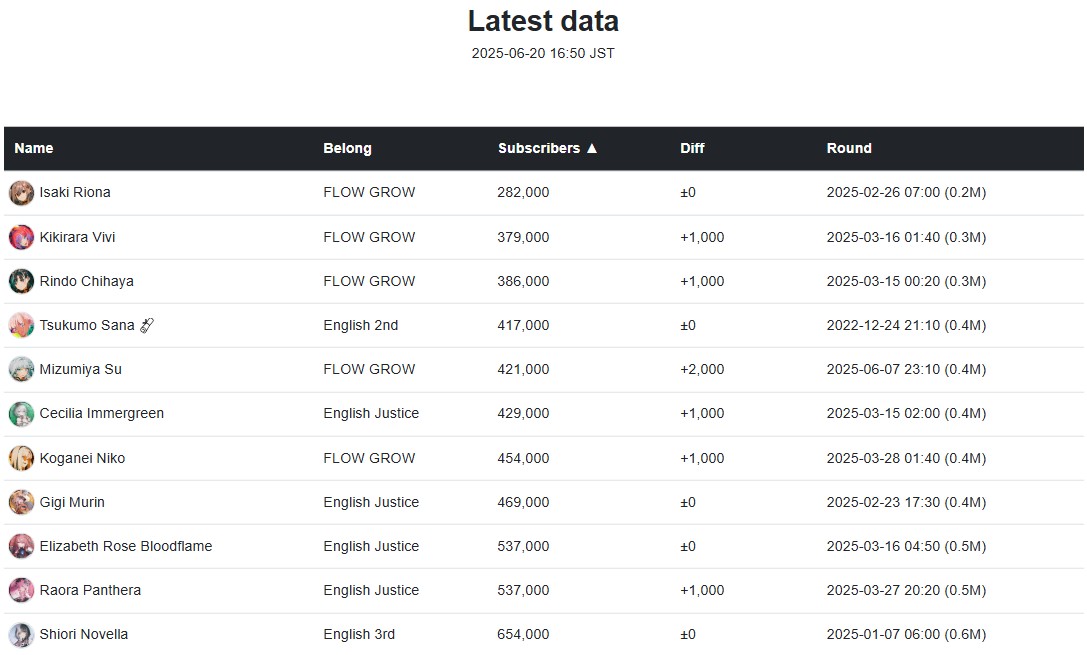Click Mizumiya Su's avatar icon

pos(21,369)
